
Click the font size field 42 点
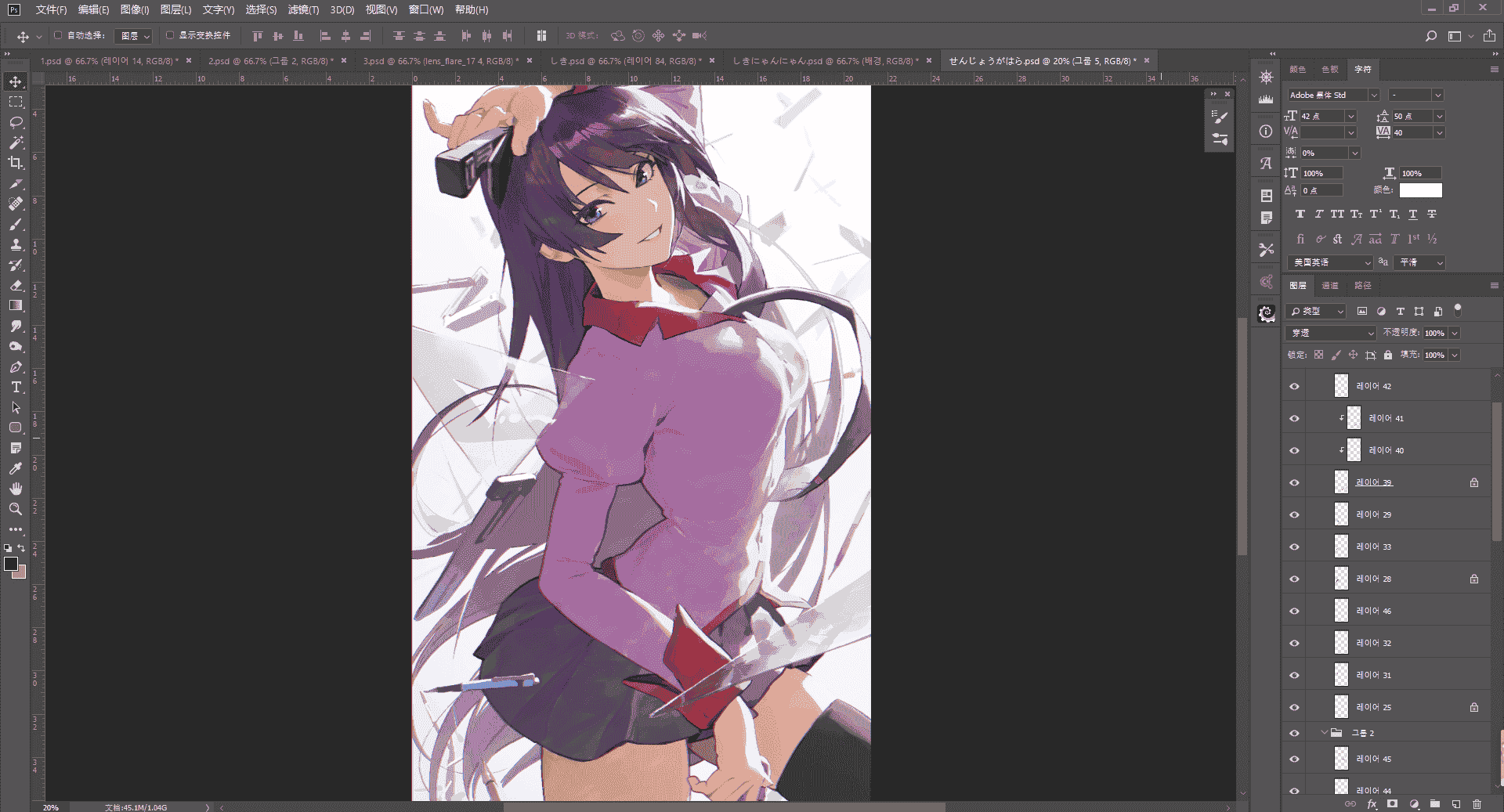pyautogui.click(x=1322, y=116)
